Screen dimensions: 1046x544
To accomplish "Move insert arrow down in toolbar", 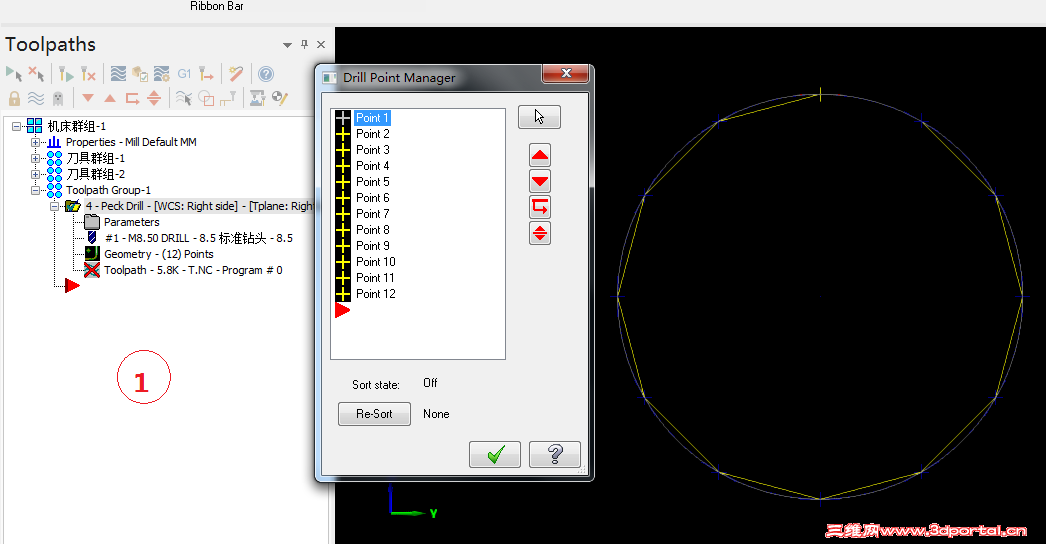I will point(87,98).
